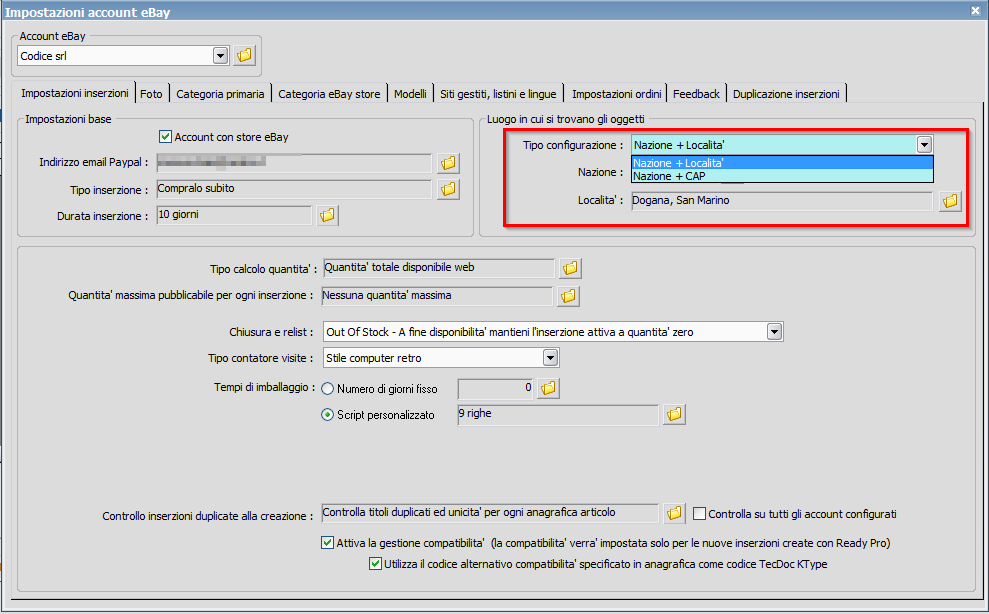This screenshot has height=614, width=989.
Task: Toggle Utilizza il codice alternativo compatibilita' checkbox
Action: coord(375,564)
